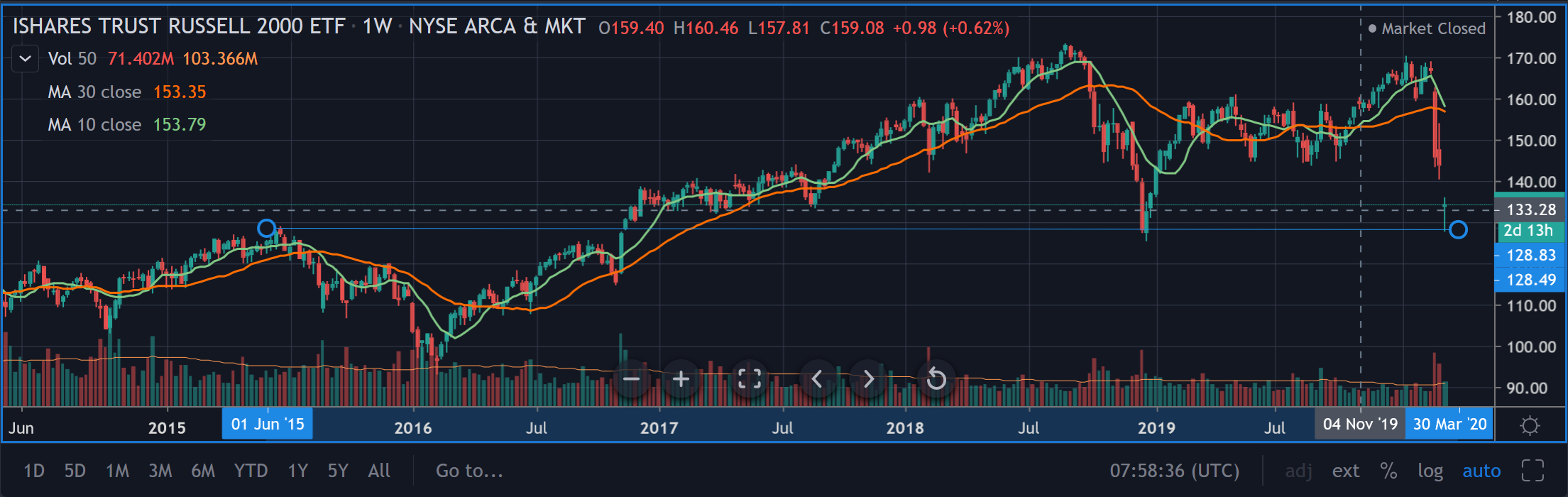Zoom out with the minus button
The width and height of the screenshot is (1568, 497).
[631, 379]
